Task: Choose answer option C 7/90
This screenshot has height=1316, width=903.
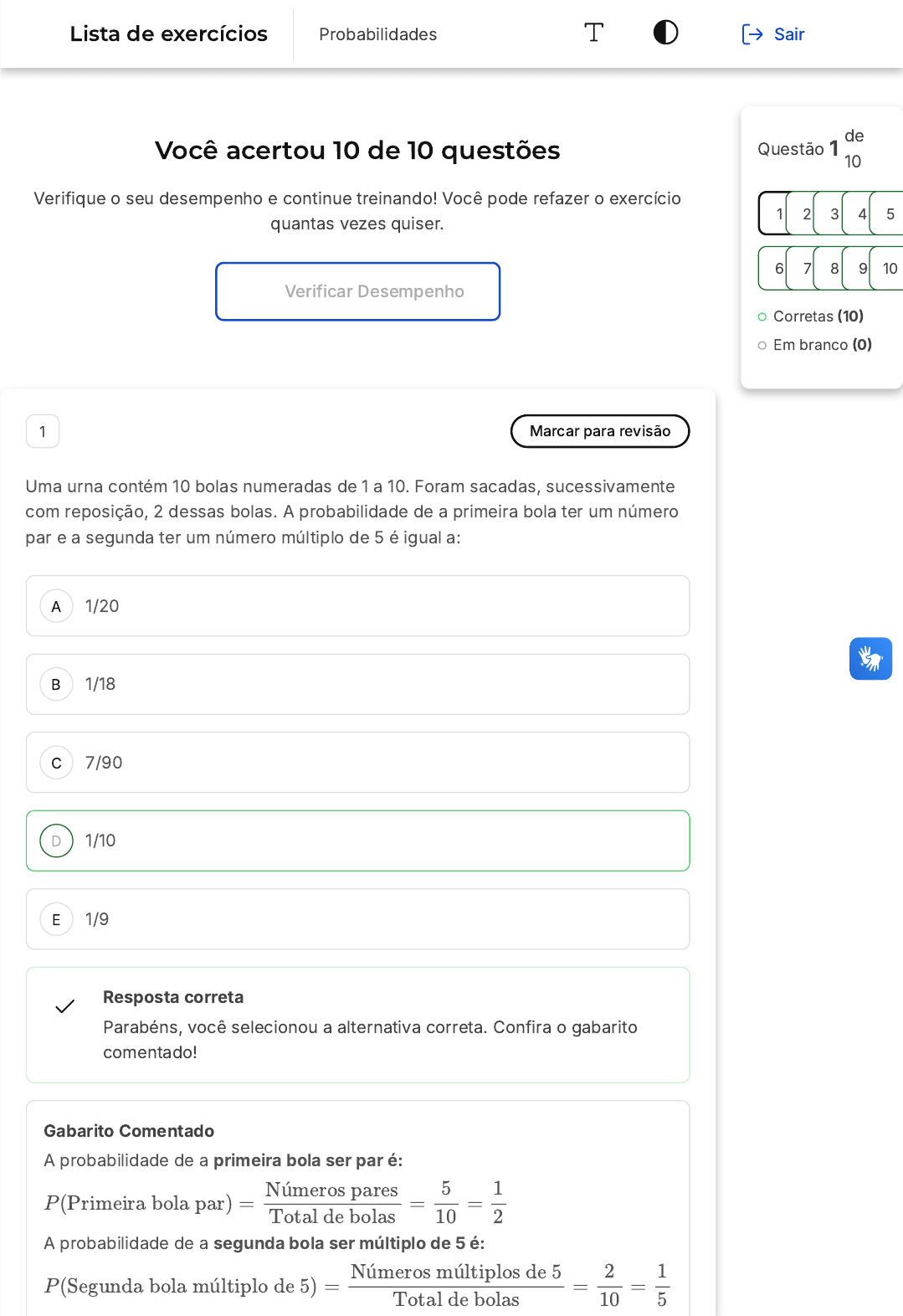Action: pos(357,763)
